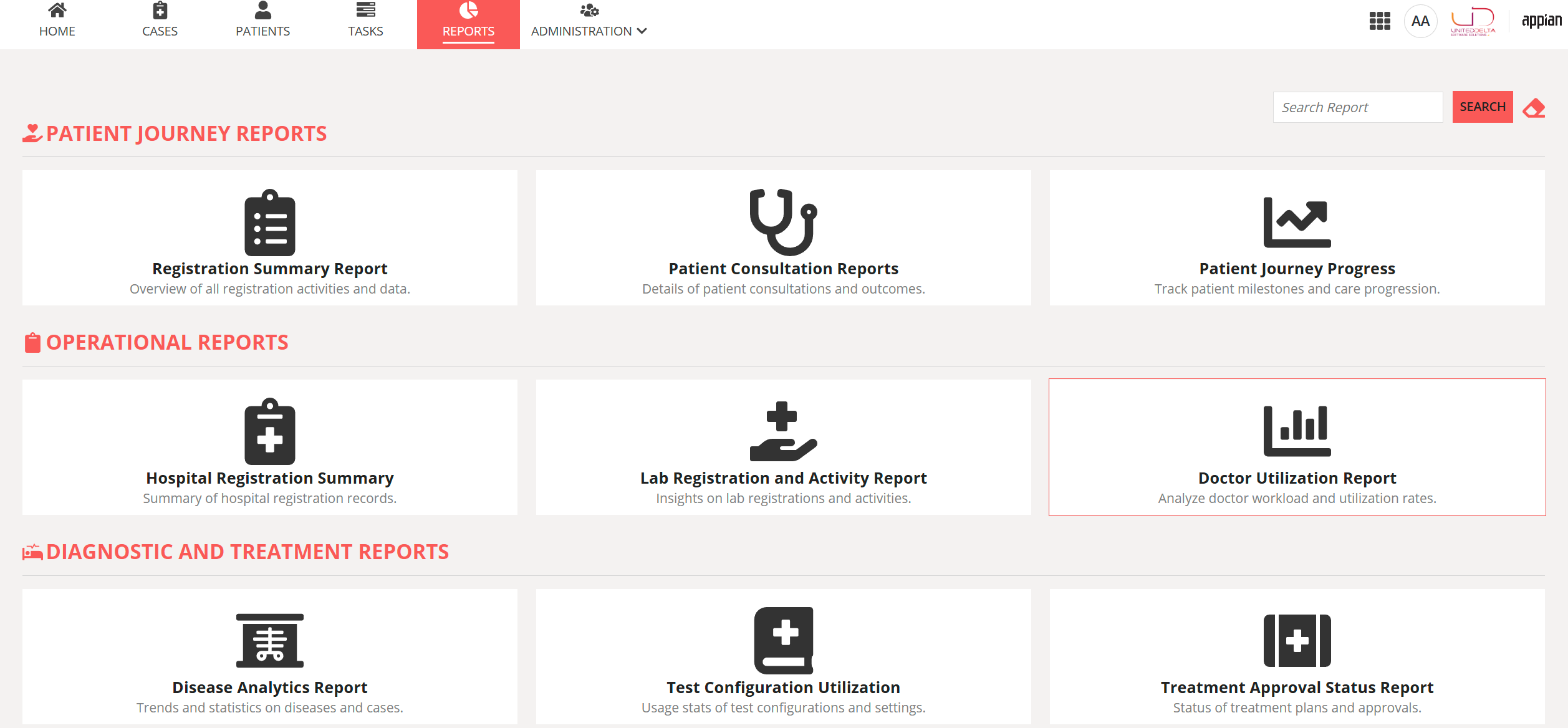The height and width of the screenshot is (728, 1568).
Task: Click 'Analyze doctor workload and utilization rates.'
Action: pyautogui.click(x=1297, y=499)
